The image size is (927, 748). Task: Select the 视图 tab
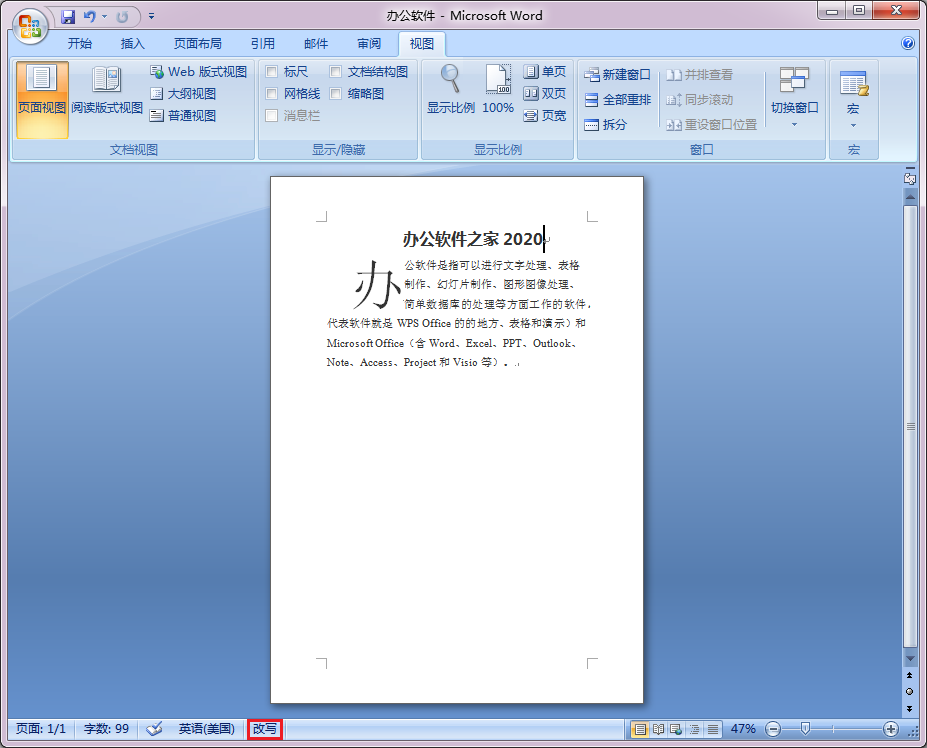pos(422,44)
